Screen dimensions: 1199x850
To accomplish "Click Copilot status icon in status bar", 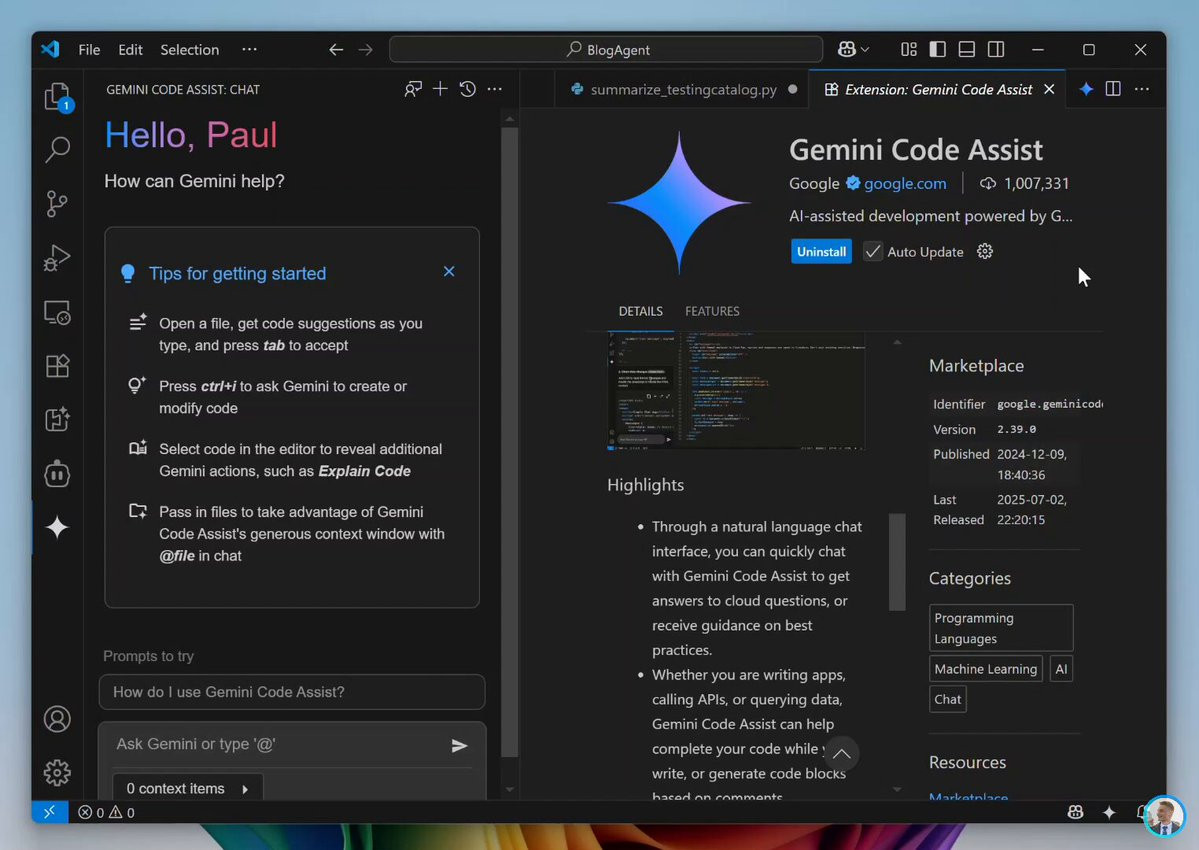I will pyautogui.click(x=1075, y=813).
